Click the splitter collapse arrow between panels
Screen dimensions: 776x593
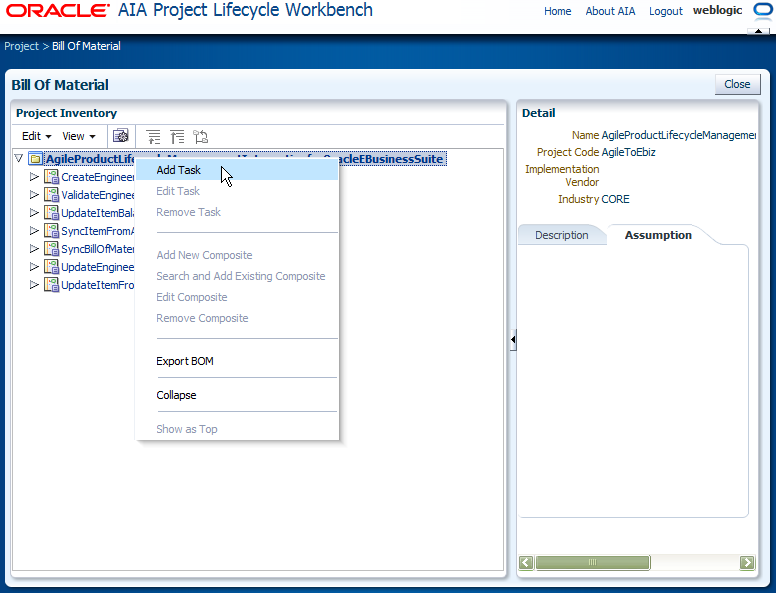(x=513, y=340)
